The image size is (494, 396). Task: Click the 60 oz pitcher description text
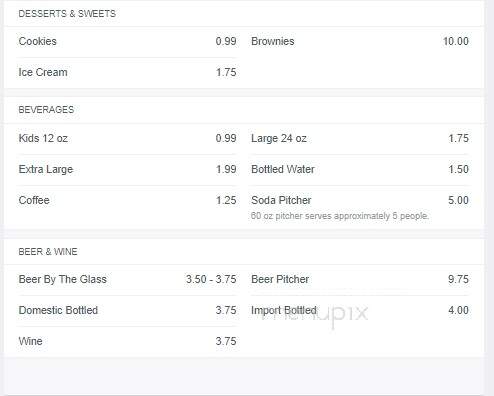340,216
